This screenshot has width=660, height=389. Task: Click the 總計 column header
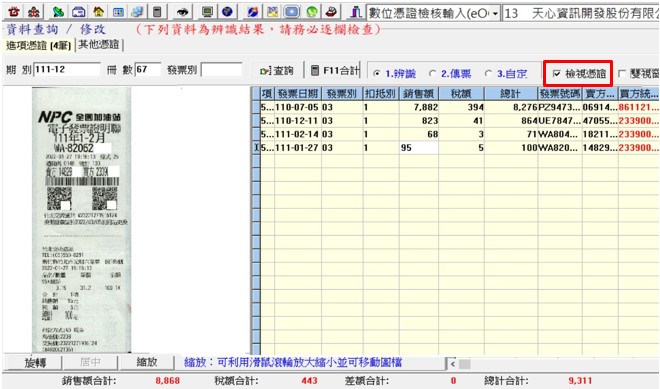[x=511, y=93]
